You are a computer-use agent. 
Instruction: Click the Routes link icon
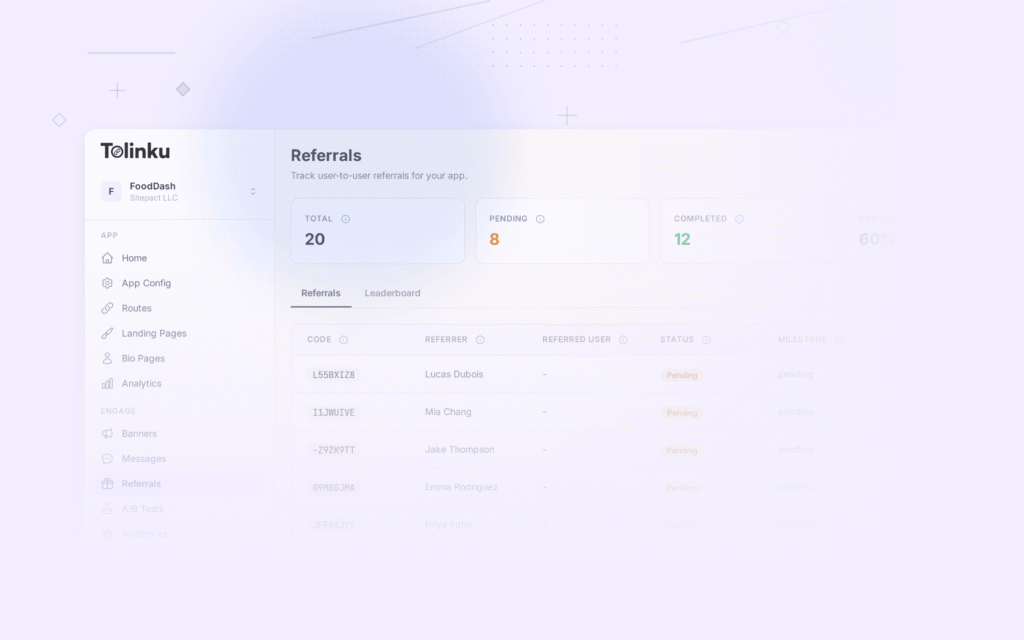[107, 308]
